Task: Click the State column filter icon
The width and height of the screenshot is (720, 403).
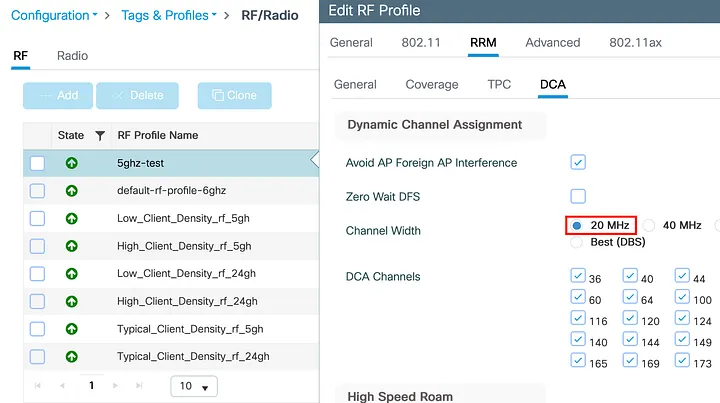Action: click(100, 136)
